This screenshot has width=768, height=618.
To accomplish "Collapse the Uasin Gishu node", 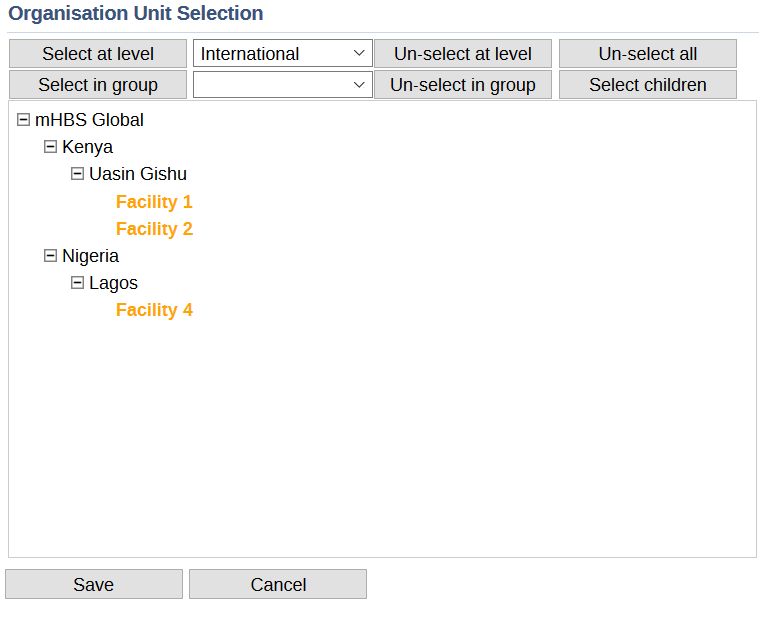I will point(78,174).
